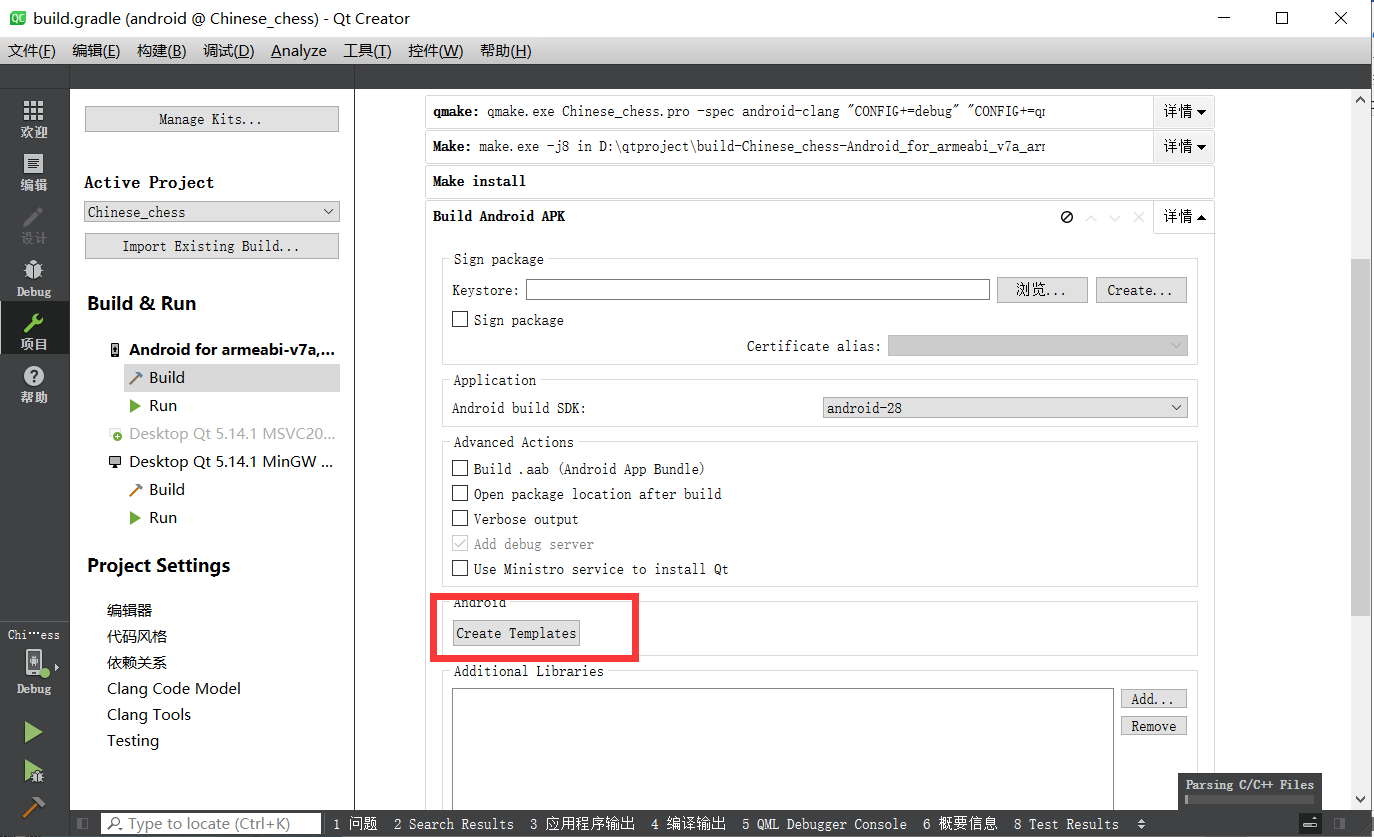Open the 工具(T) menu
The image size is (1374, 837).
coord(369,50)
